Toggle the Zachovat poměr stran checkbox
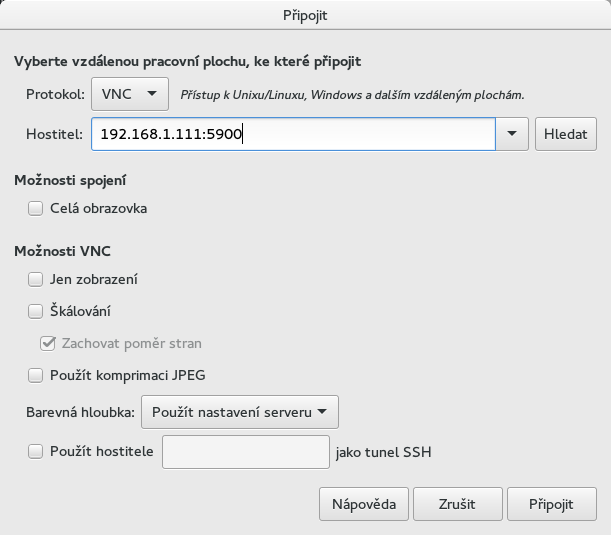This screenshot has width=611, height=535. pos(48,343)
